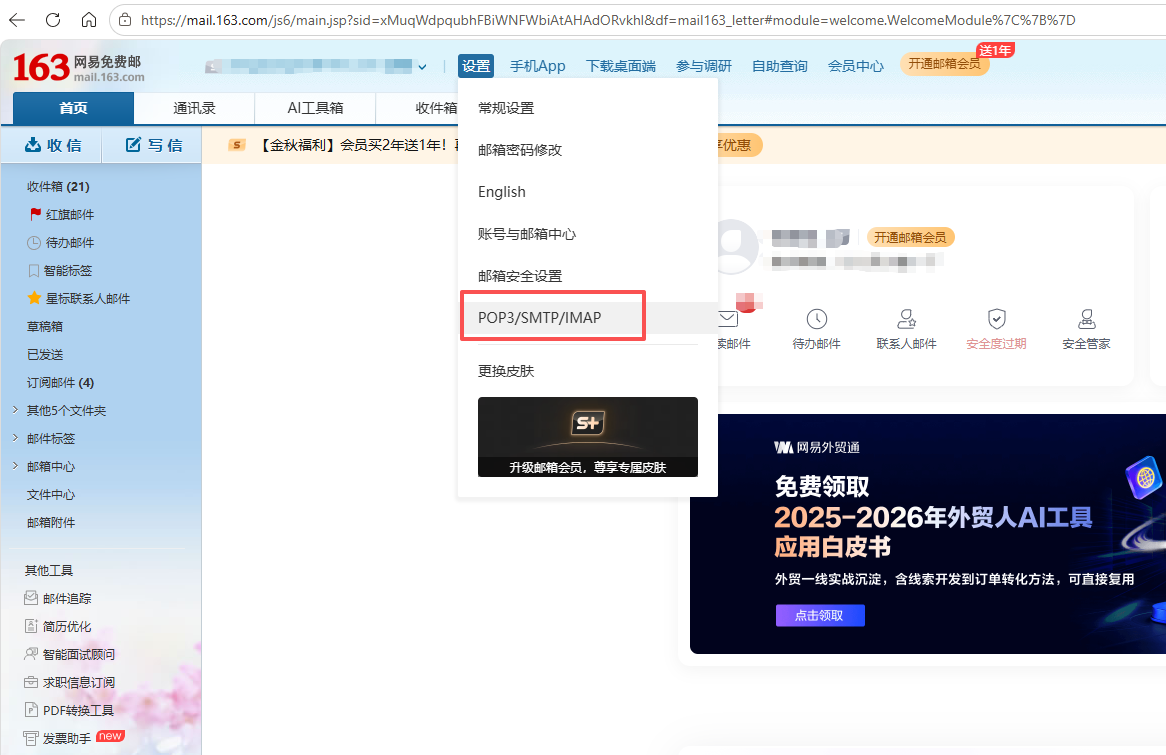Switch to the 首页 tab
Image resolution: width=1166 pixels, height=755 pixels.
(74, 108)
